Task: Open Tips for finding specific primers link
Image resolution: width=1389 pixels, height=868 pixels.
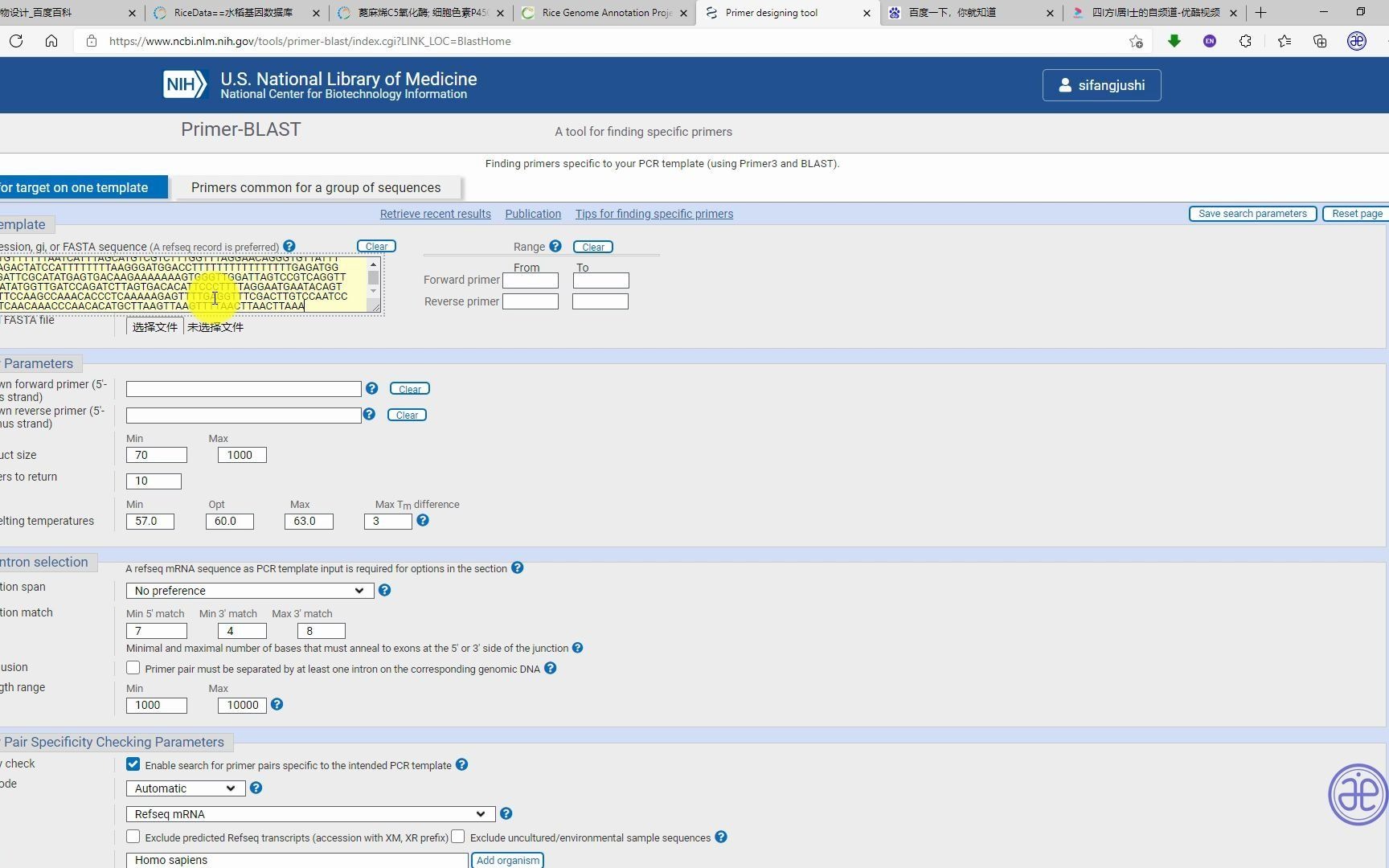Action: pyautogui.click(x=654, y=214)
